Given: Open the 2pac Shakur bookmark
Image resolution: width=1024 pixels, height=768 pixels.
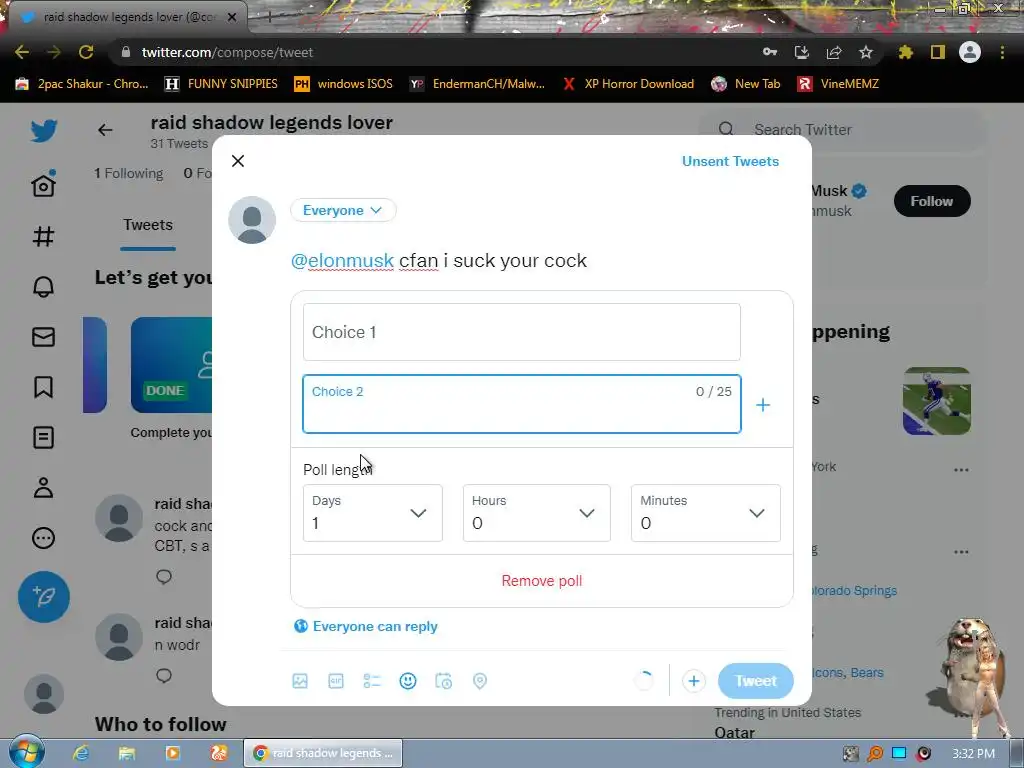Looking at the screenshot, I should point(82,84).
